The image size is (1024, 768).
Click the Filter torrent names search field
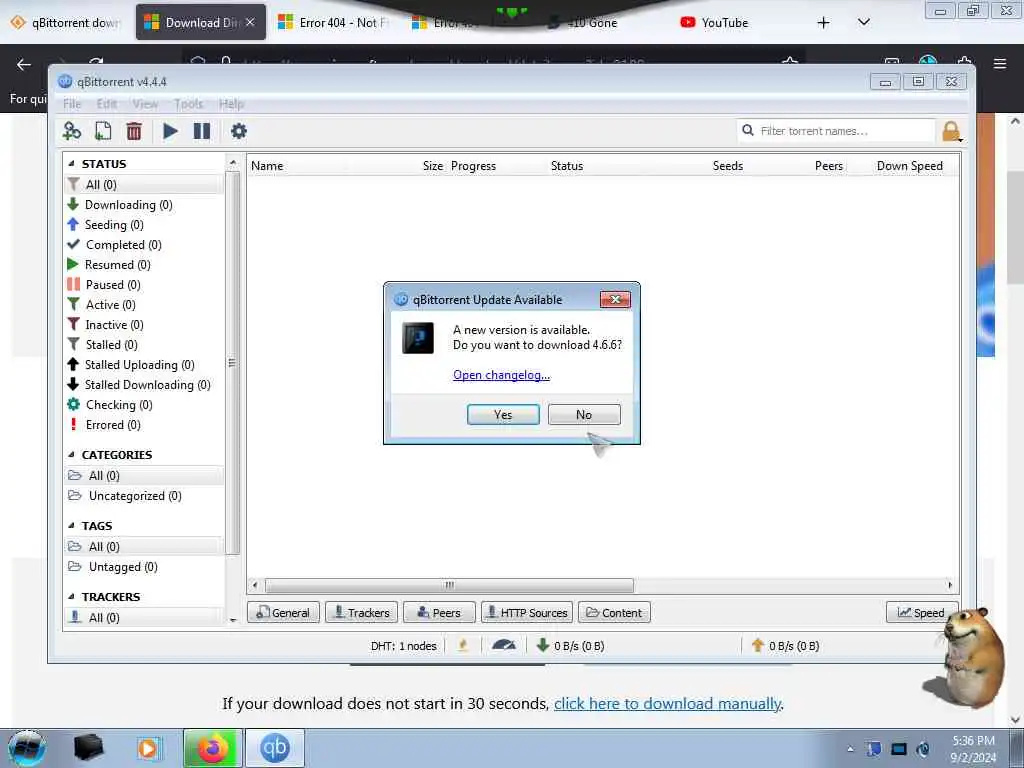pos(837,131)
